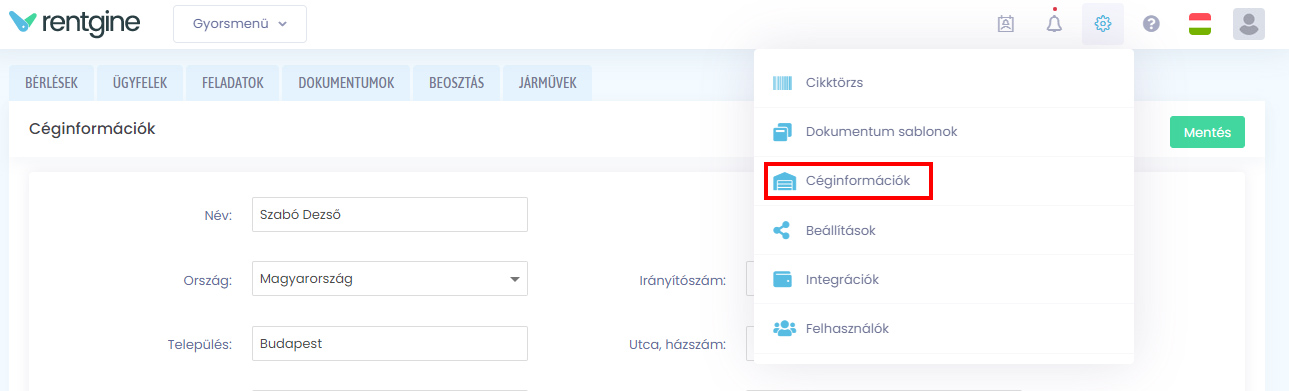The width and height of the screenshot is (1289, 391).
Task: Switch to the DOKUMENTUMOK tab
Action: (x=346, y=83)
